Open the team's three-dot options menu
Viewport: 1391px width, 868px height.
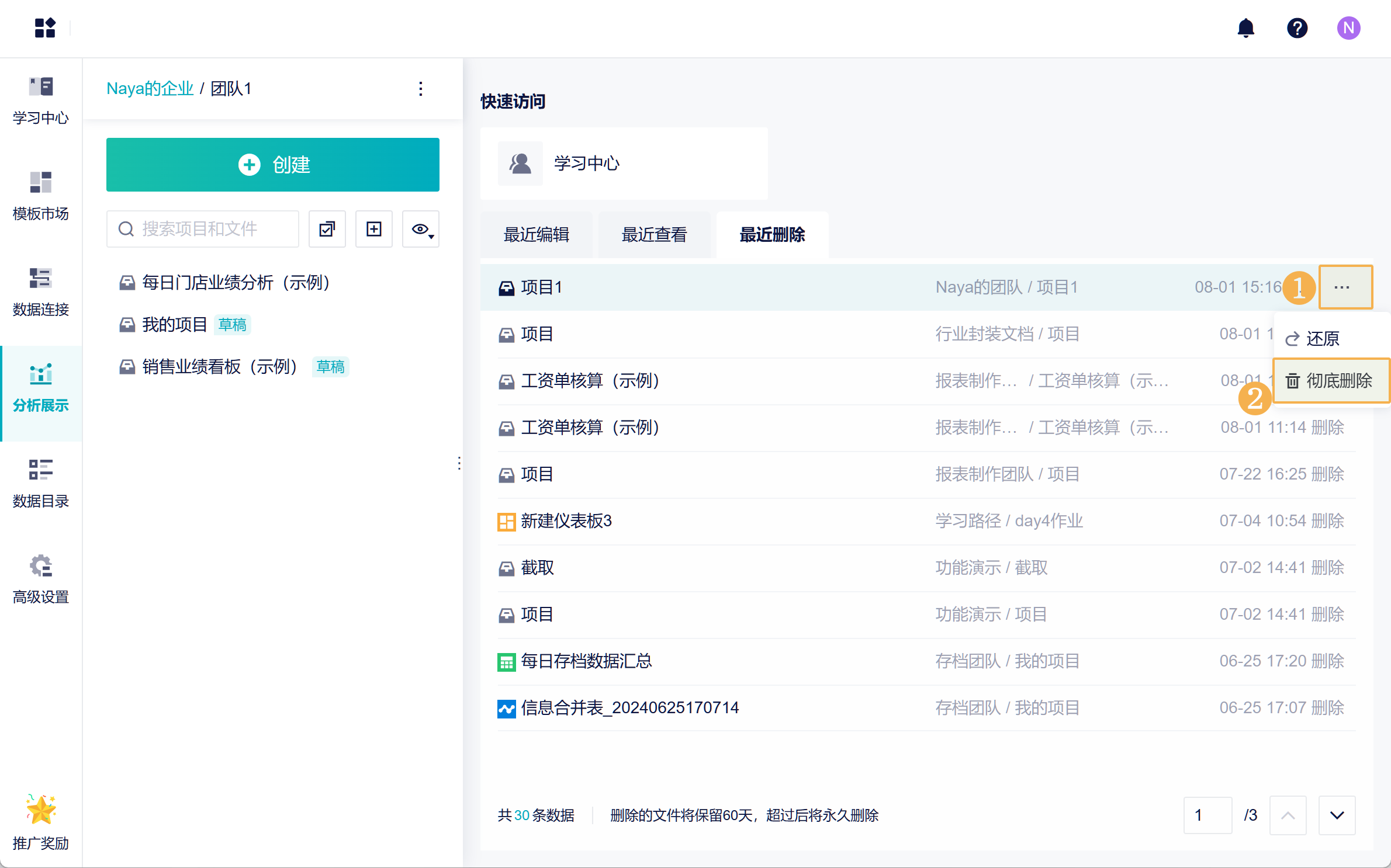(x=421, y=89)
